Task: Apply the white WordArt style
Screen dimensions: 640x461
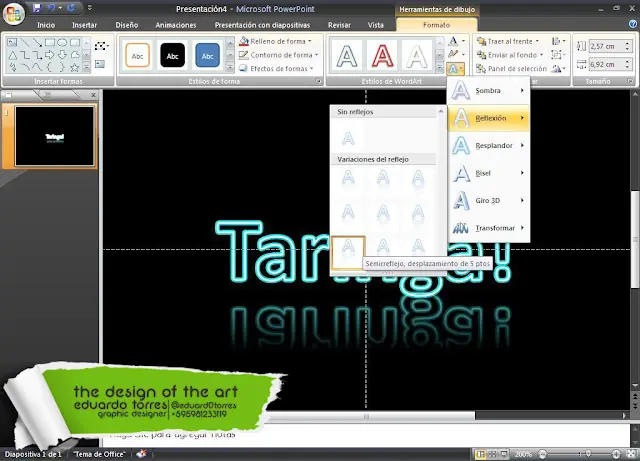Action: 417,56
